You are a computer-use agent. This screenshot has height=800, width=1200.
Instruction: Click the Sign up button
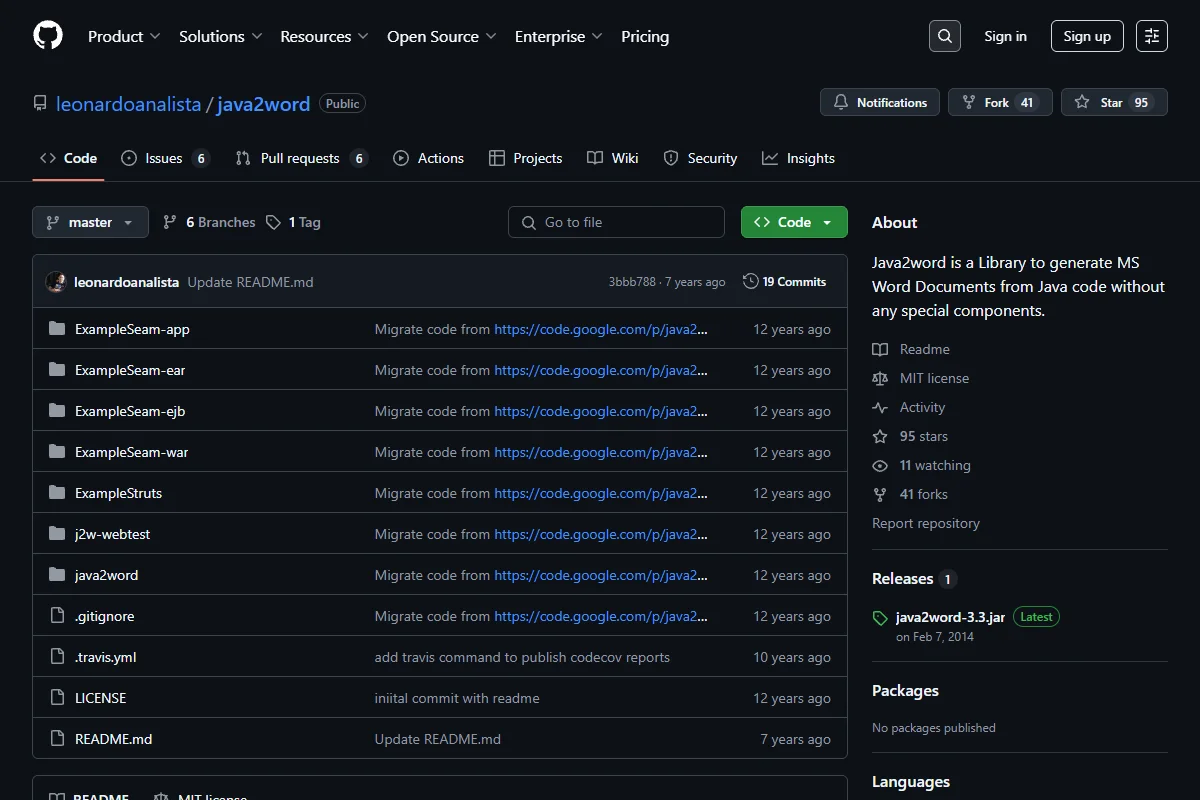click(1087, 36)
